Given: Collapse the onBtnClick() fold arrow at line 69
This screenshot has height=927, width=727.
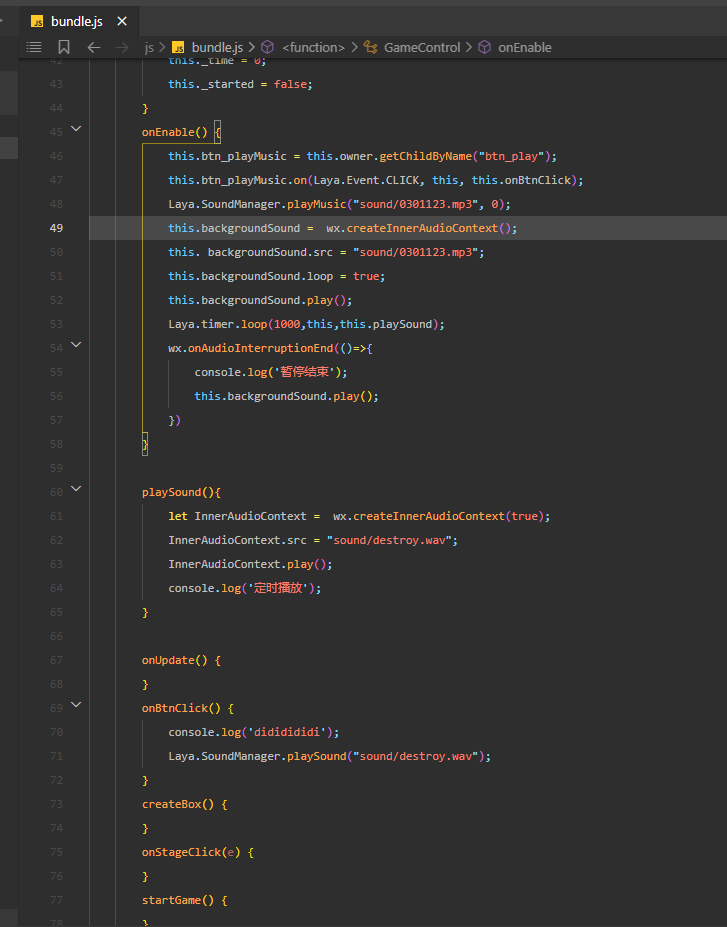Looking at the screenshot, I should tap(76, 704).
